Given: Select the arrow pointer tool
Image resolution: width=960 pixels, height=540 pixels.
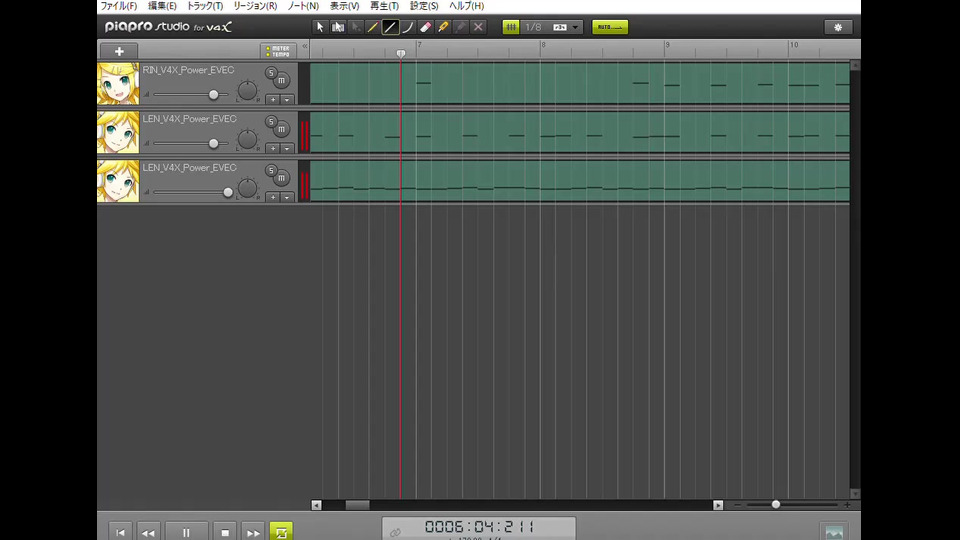Looking at the screenshot, I should 320,27.
